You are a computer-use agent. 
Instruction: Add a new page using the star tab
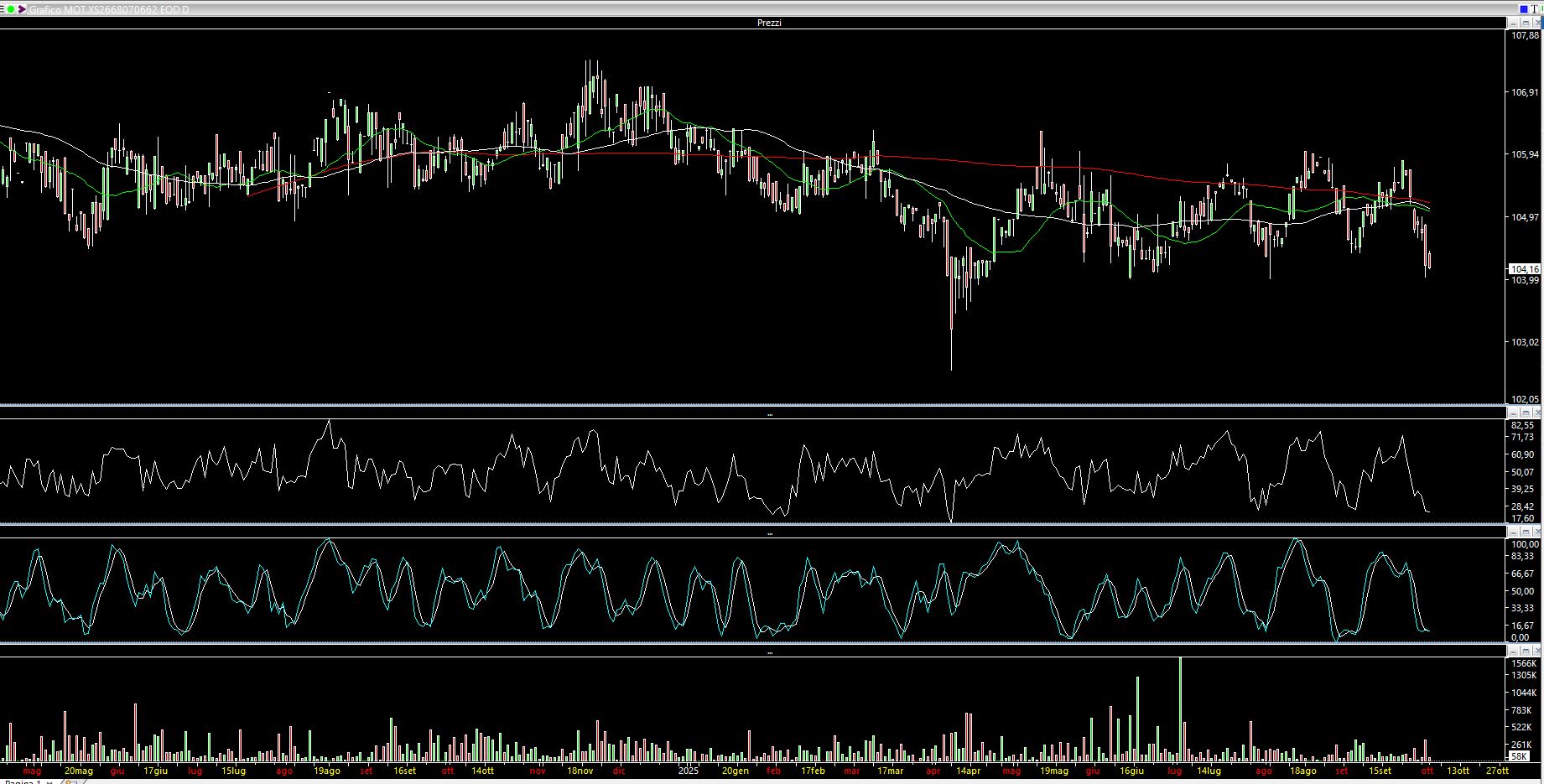(70, 781)
